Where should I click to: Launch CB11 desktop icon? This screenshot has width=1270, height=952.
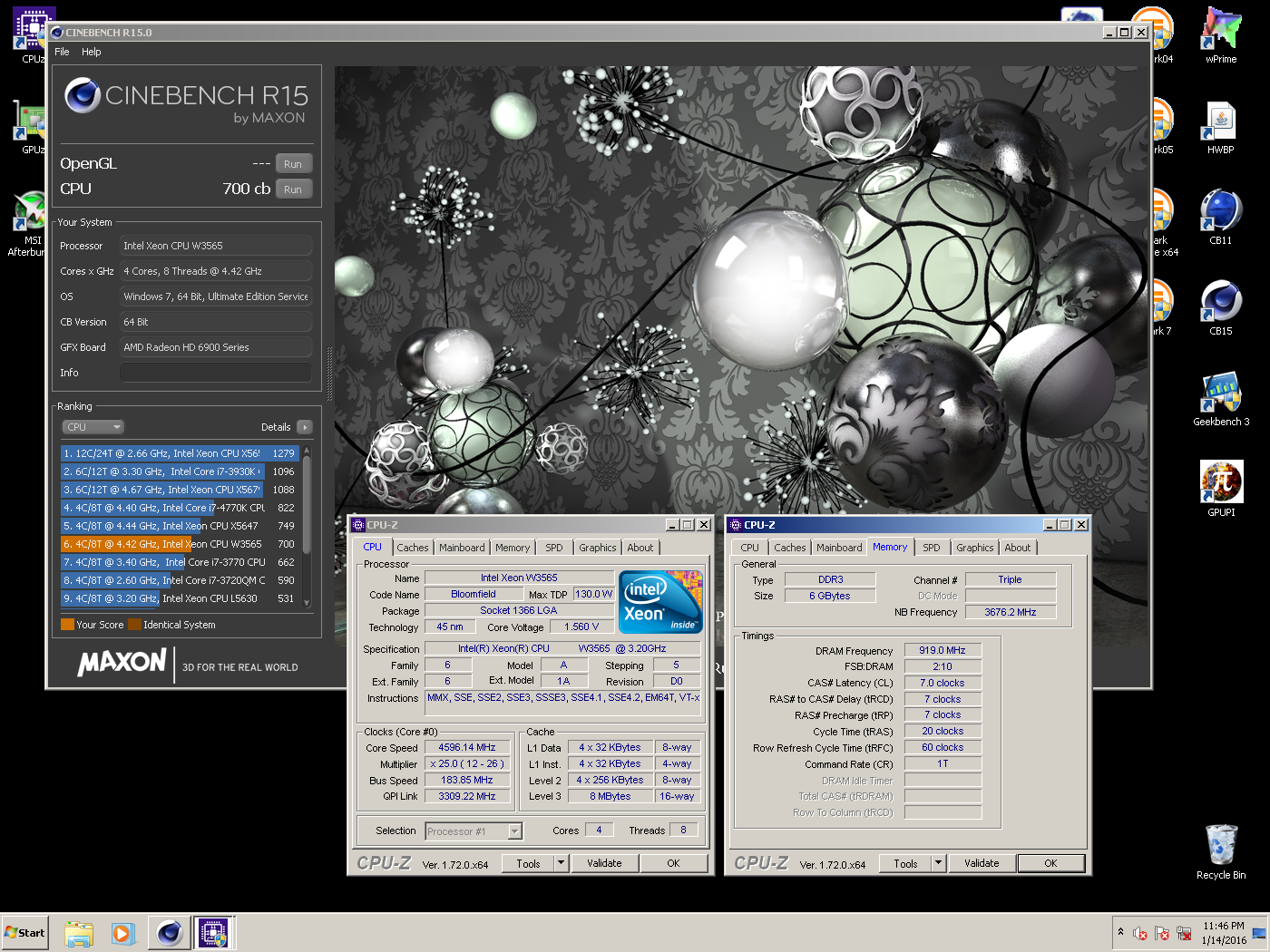click(1221, 218)
